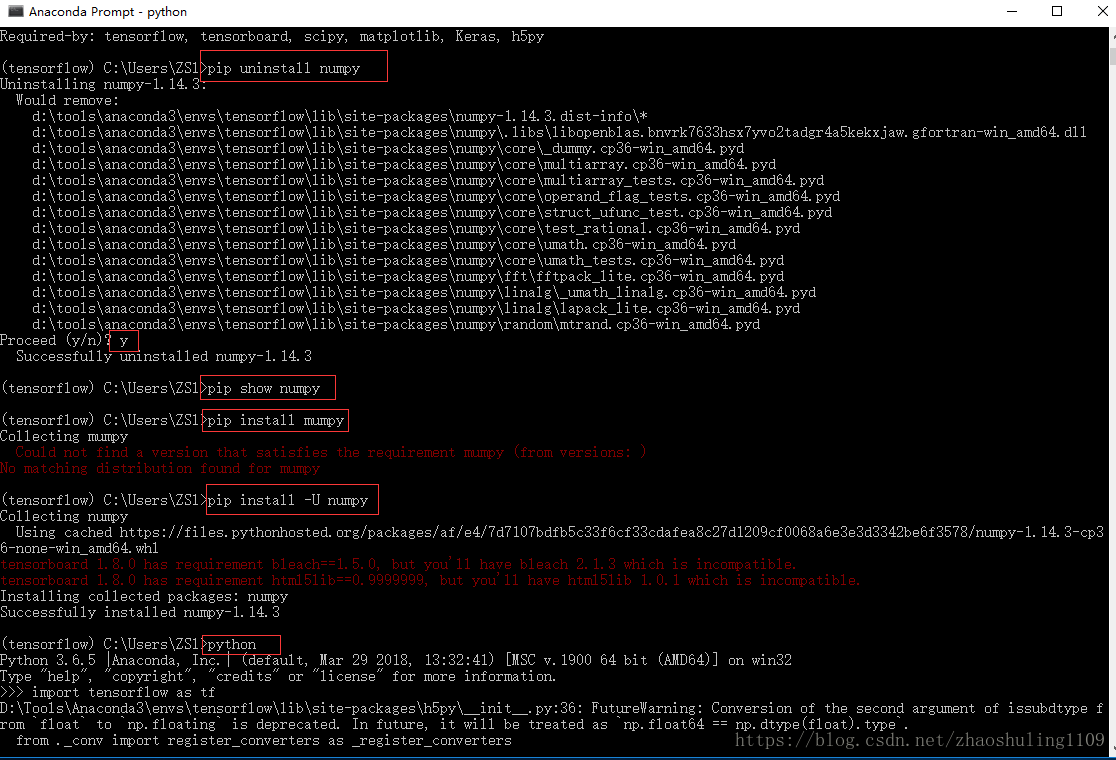This screenshot has width=1116, height=760.
Task: Click the 'No matching distribution found' error
Action: (x=160, y=469)
